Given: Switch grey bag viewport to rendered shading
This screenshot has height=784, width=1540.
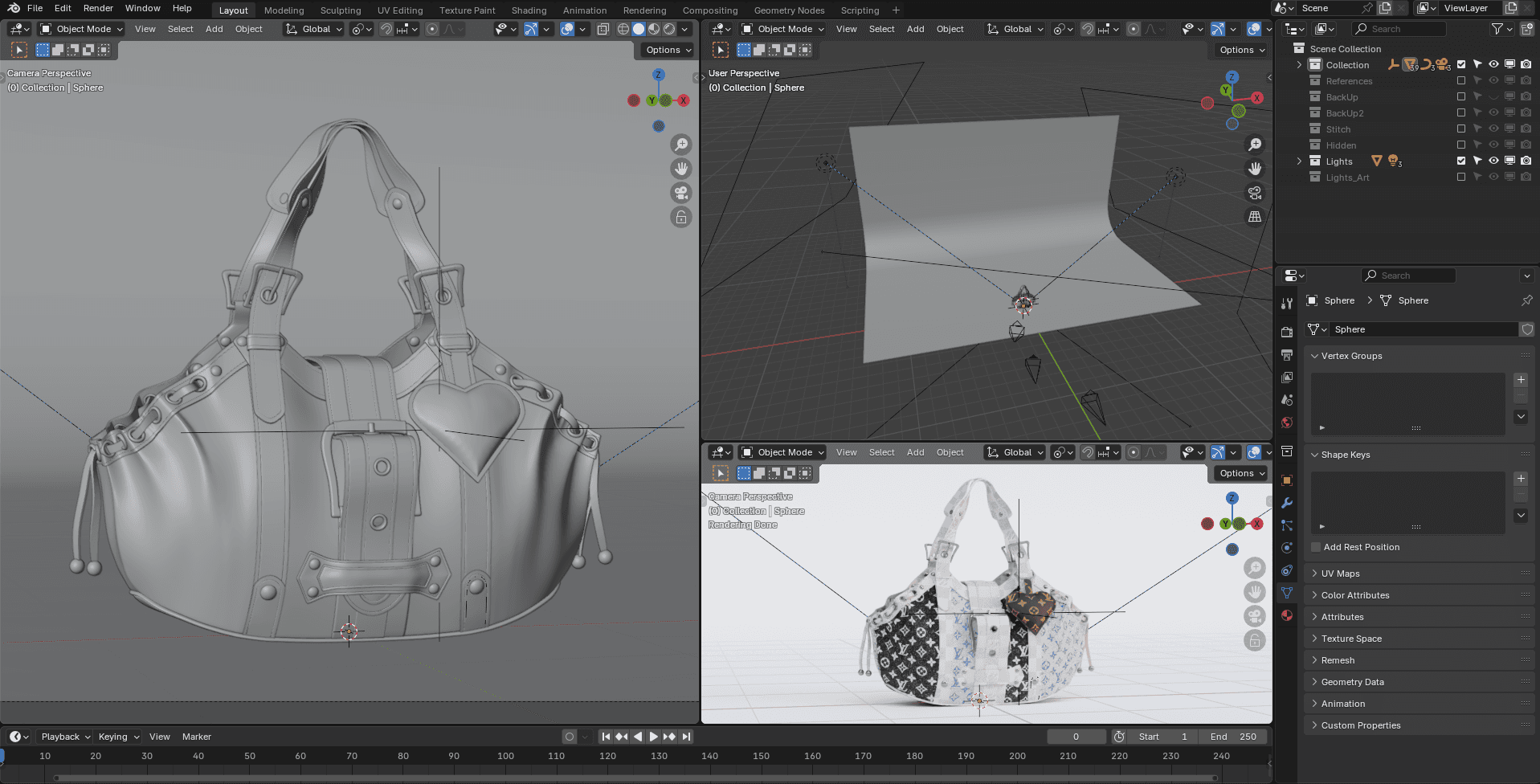Looking at the screenshot, I should [669, 29].
